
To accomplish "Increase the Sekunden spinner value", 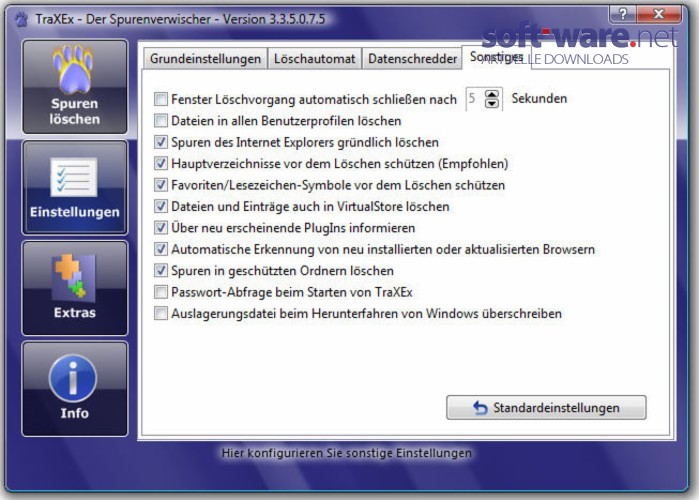I will click(492, 94).
